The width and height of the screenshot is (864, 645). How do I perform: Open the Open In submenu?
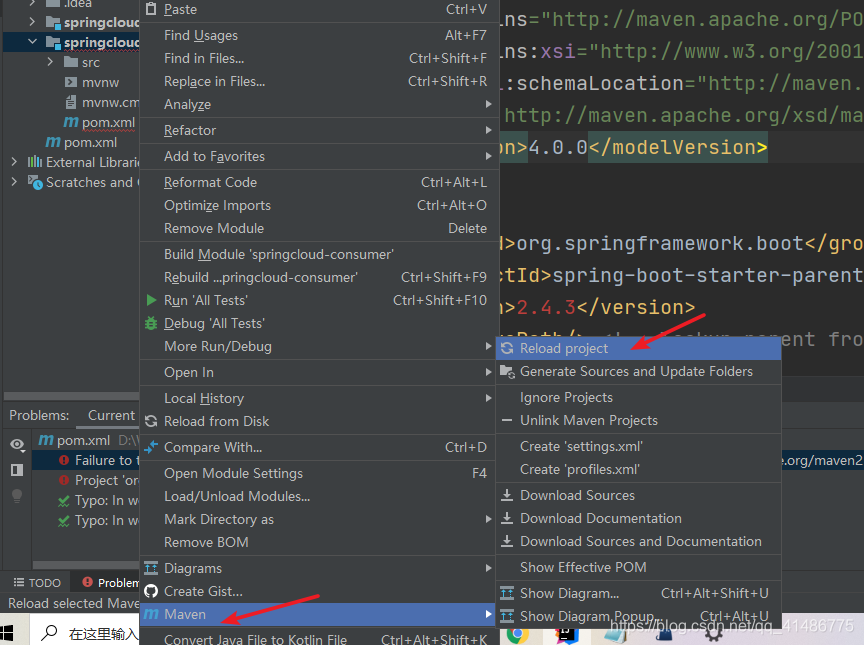pyautogui.click(x=320, y=372)
